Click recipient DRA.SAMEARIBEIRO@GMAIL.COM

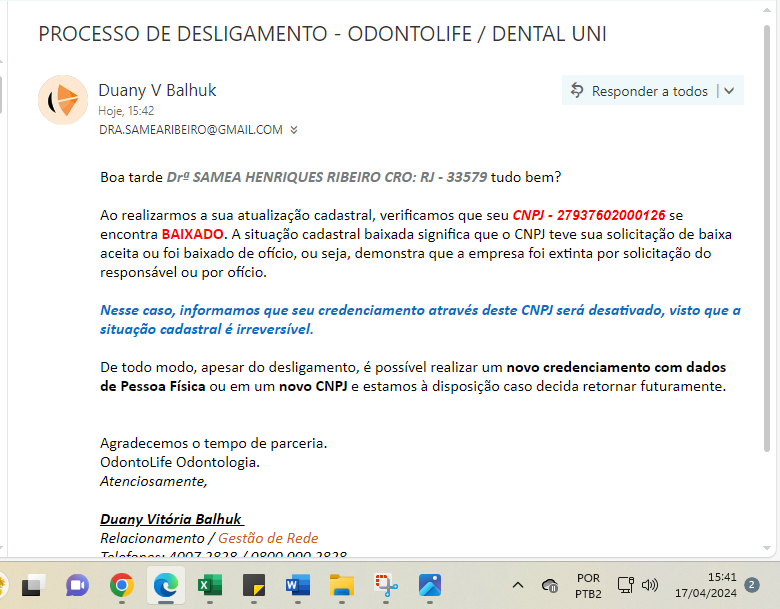click(x=191, y=130)
